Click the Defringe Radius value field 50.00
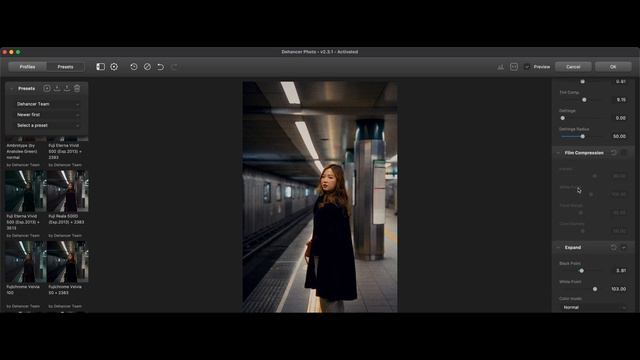The height and width of the screenshot is (360, 640). click(x=619, y=136)
